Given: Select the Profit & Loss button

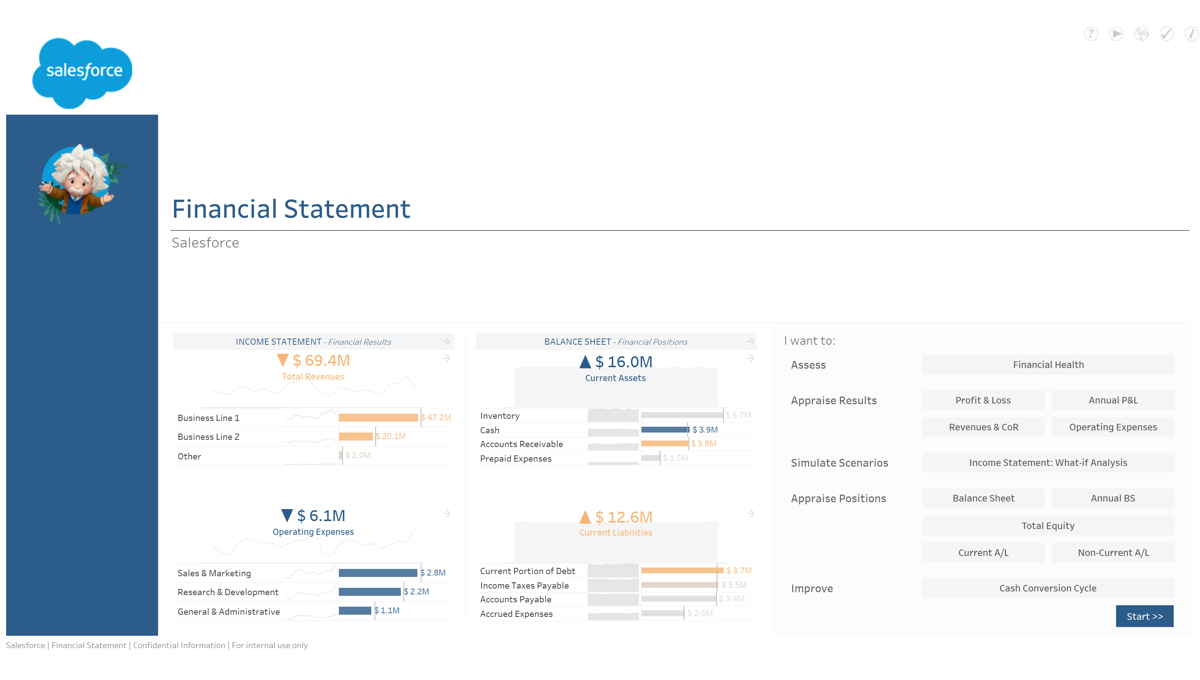Looking at the screenshot, I should click(x=983, y=400).
